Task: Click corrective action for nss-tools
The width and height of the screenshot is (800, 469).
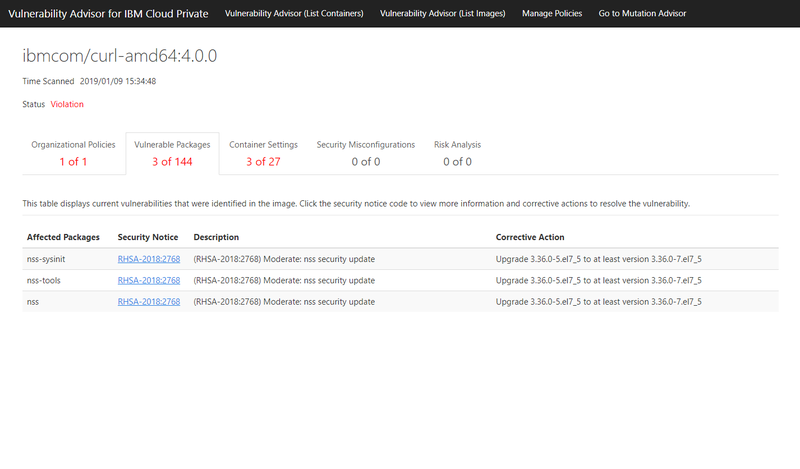Action: point(598,280)
